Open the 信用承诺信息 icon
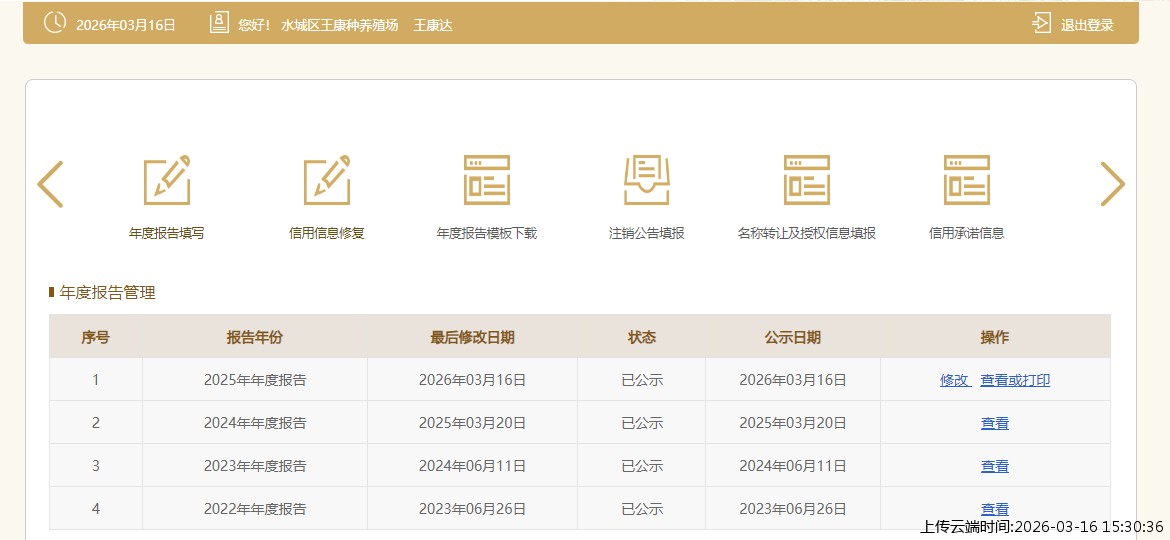 click(x=967, y=181)
